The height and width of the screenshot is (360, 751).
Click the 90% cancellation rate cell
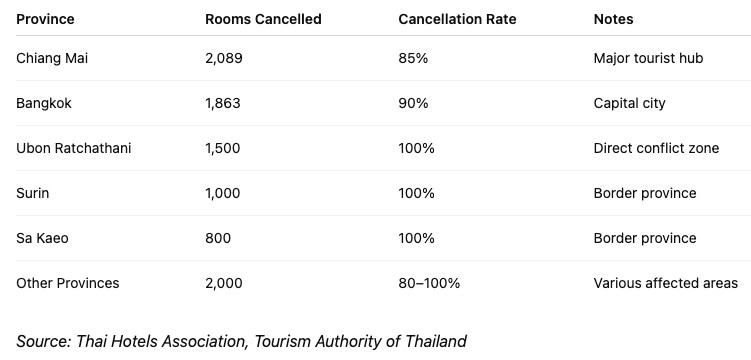click(x=413, y=103)
